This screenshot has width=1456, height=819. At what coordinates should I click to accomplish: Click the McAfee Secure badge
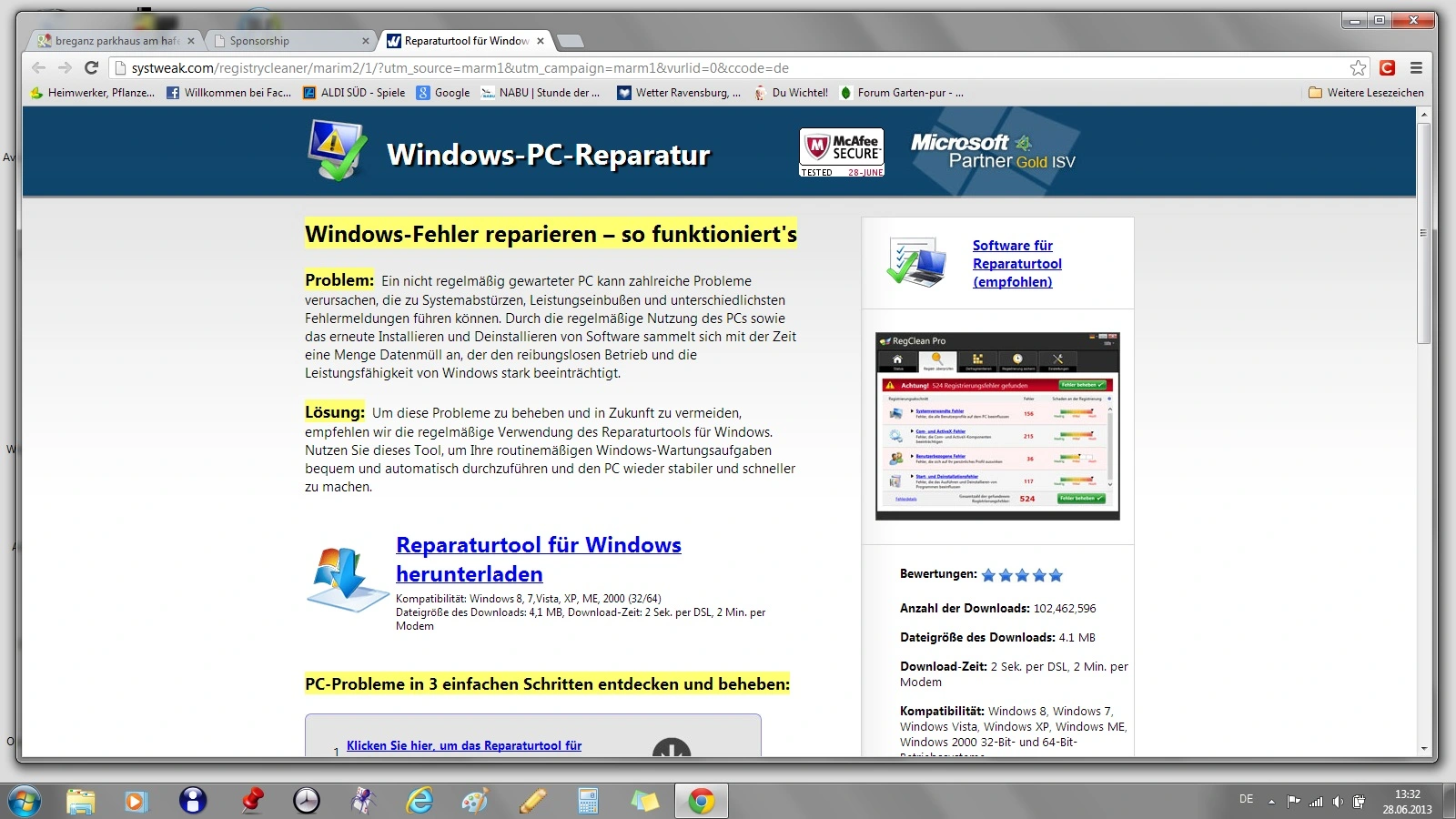point(842,152)
